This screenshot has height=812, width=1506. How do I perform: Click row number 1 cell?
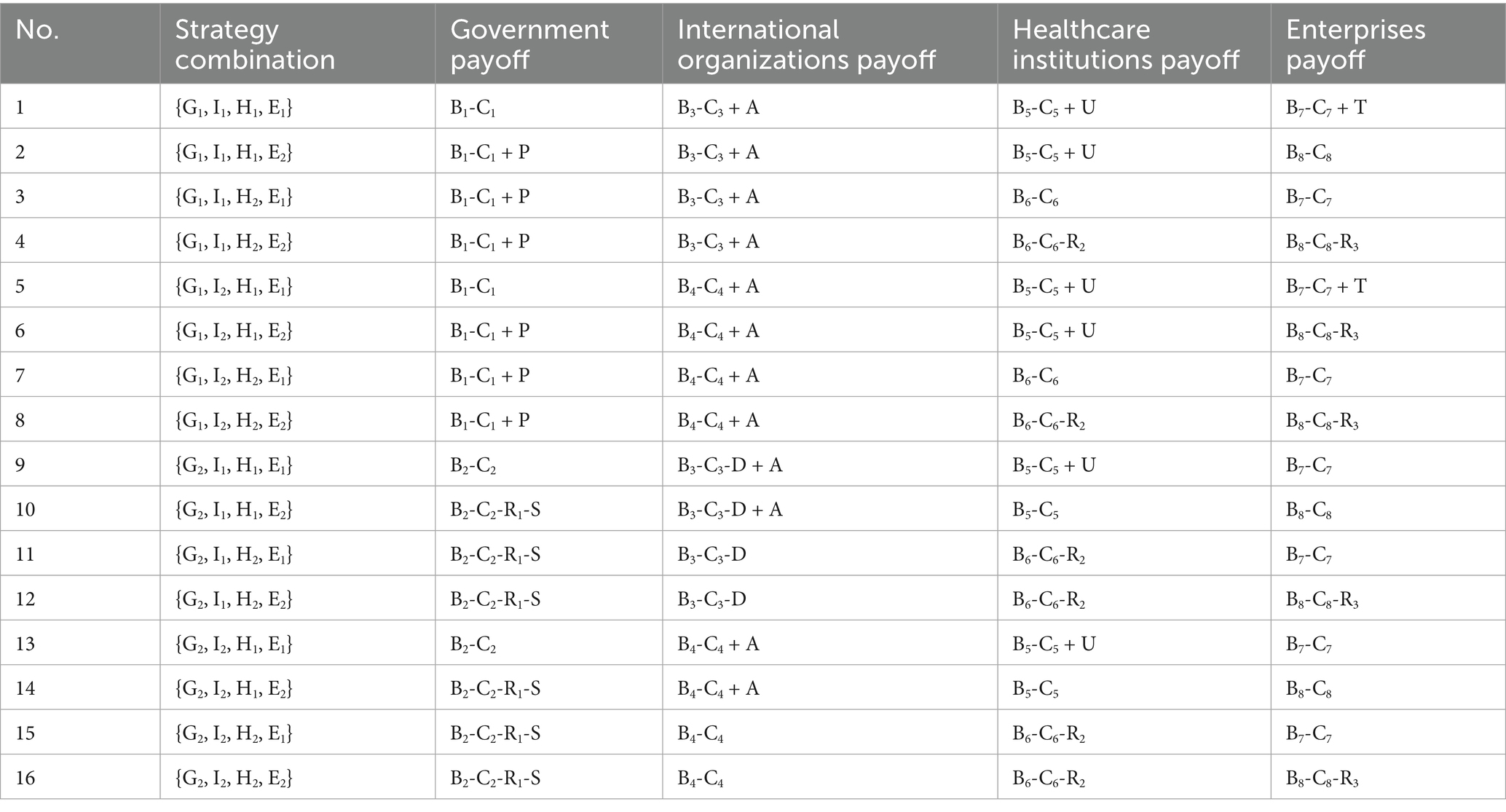[x=20, y=108]
